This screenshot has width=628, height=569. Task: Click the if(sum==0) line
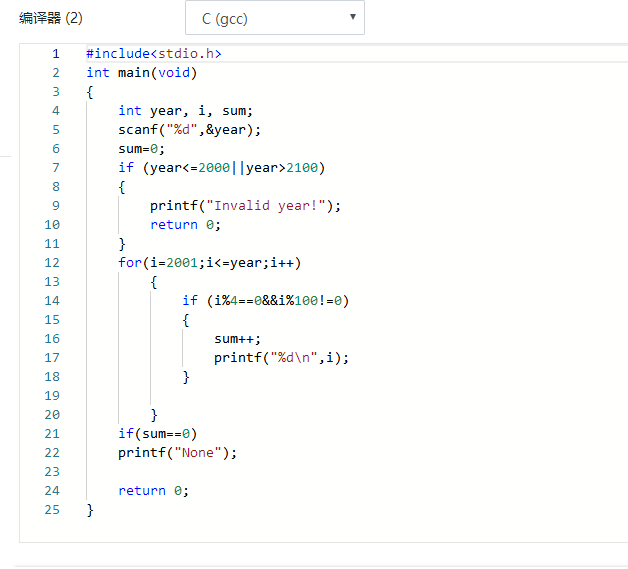[157, 434]
